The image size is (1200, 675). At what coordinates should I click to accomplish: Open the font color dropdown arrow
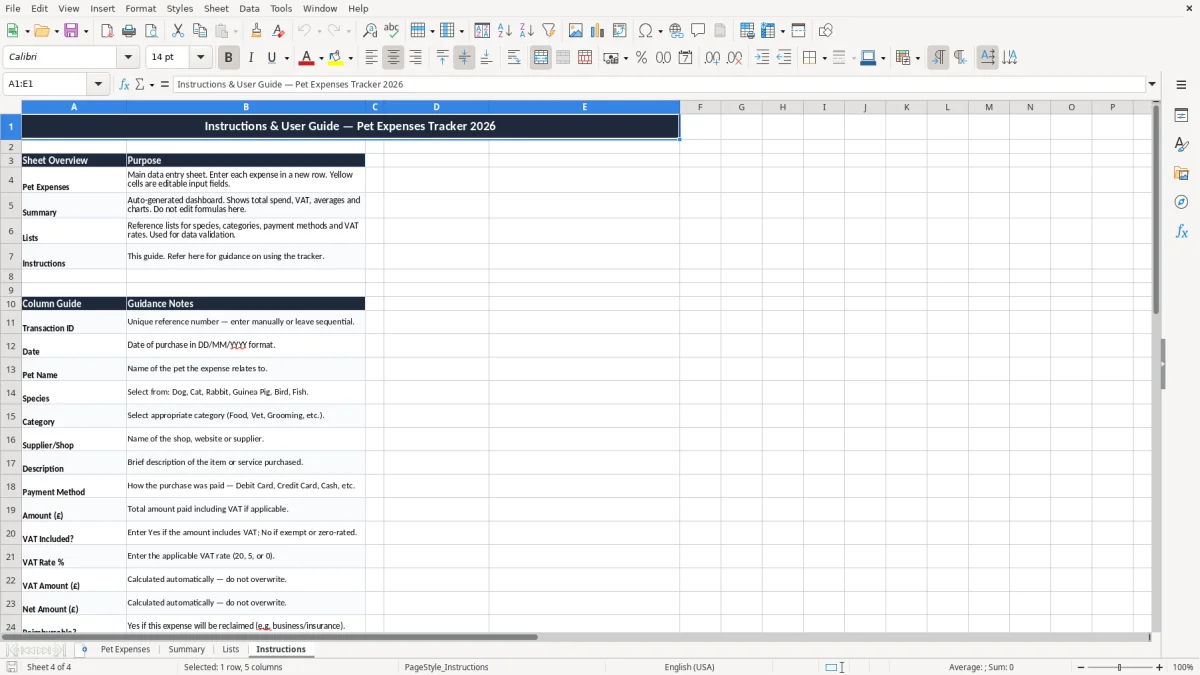coord(322,59)
